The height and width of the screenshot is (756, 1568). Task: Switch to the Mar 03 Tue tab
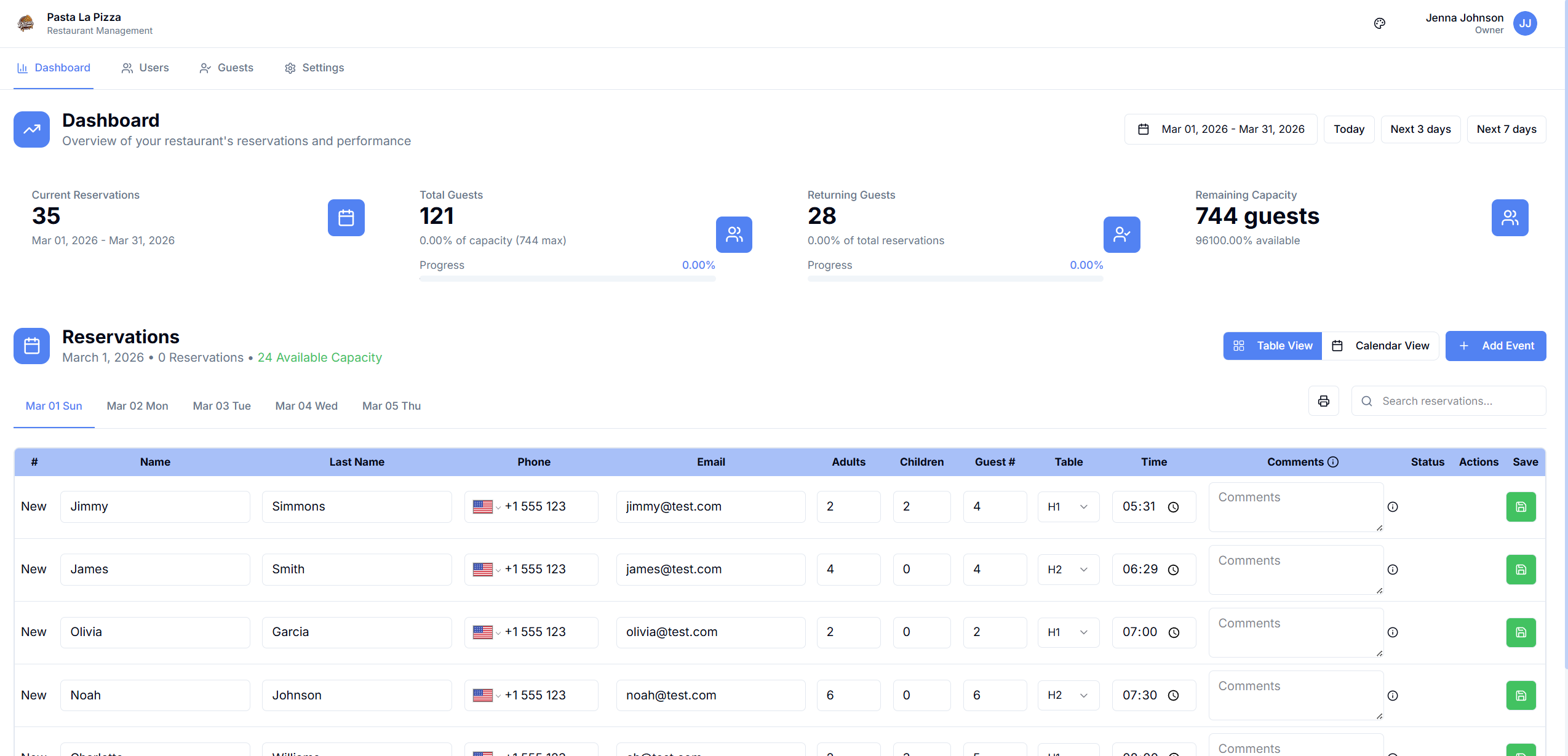coord(221,405)
